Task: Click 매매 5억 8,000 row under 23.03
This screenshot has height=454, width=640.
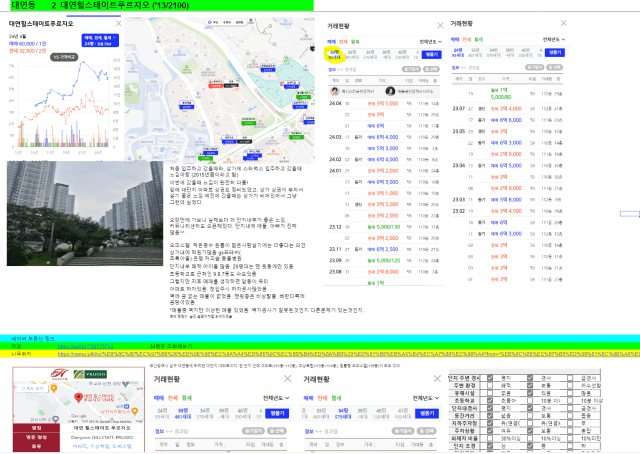Action: pyautogui.click(x=507, y=200)
